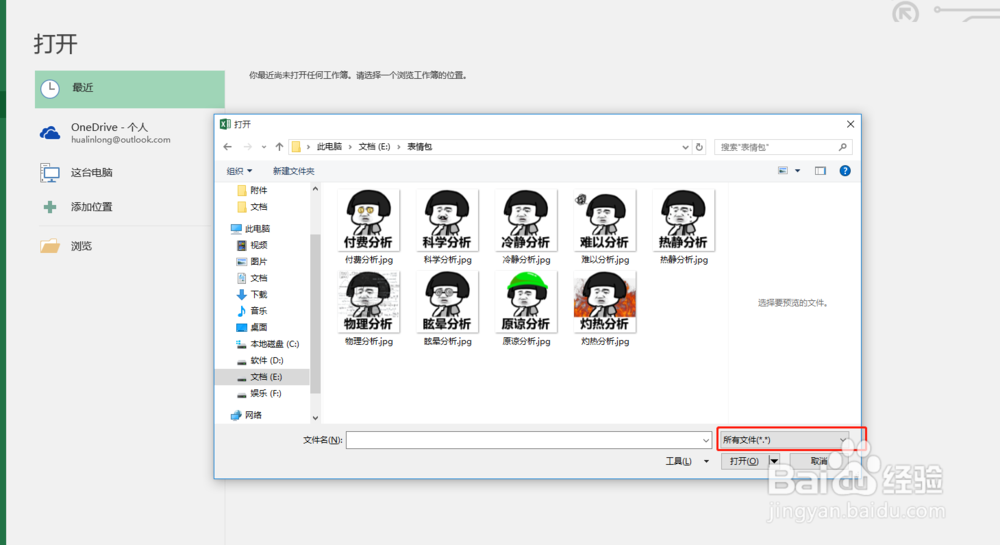1000x545 pixels.
Task: Select 网络 in navigation tree
Action: point(247,415)
